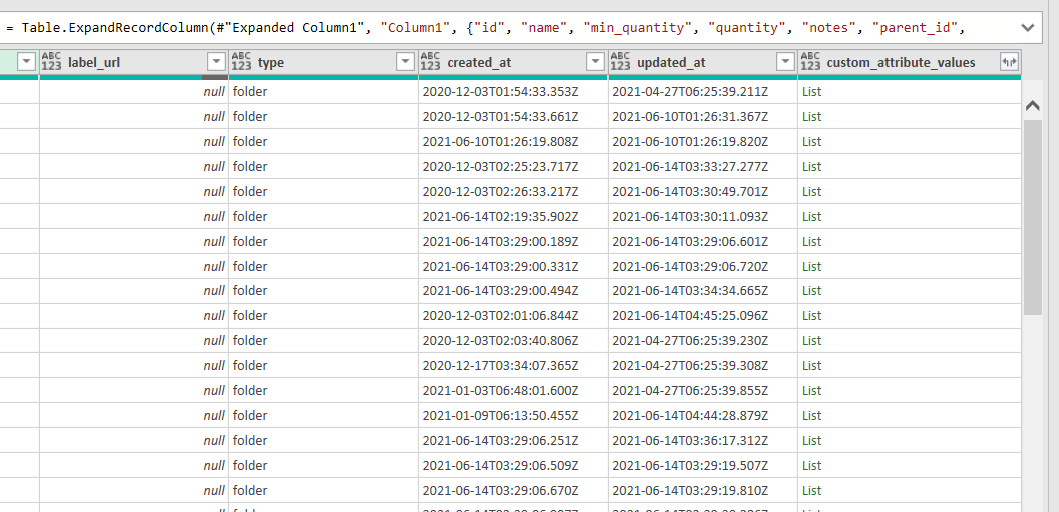Select cell updated_at 2021-06-14T03:29:06.720Z
Screen dimensions: 1059x512
703,266
